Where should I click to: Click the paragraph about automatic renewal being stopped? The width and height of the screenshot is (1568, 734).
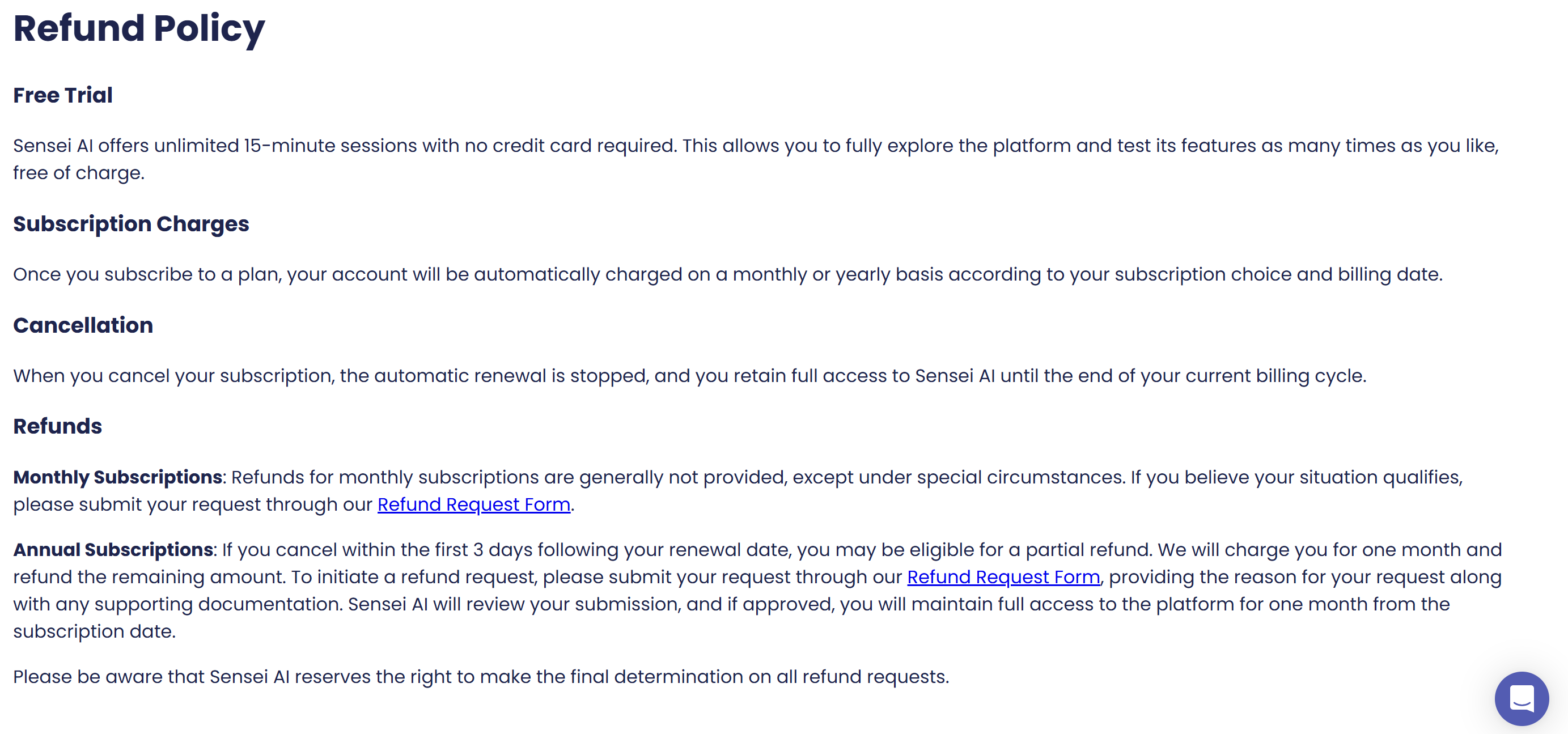point(690,376)
